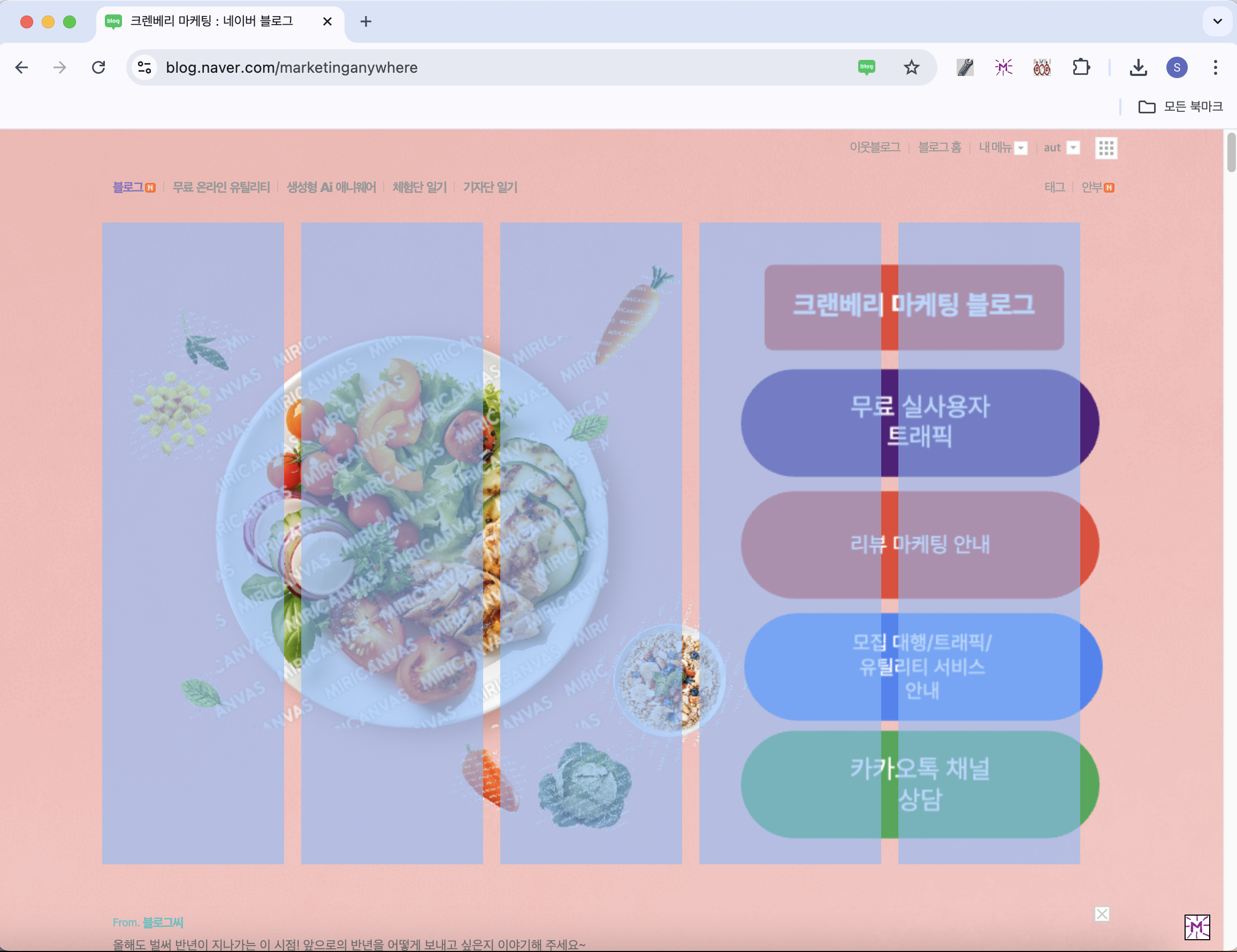Viewport: 1237px width, 952px height.
Task: Open the Extensions puzzle icon
Action: pyautogui.click(x=1081, y=67)
